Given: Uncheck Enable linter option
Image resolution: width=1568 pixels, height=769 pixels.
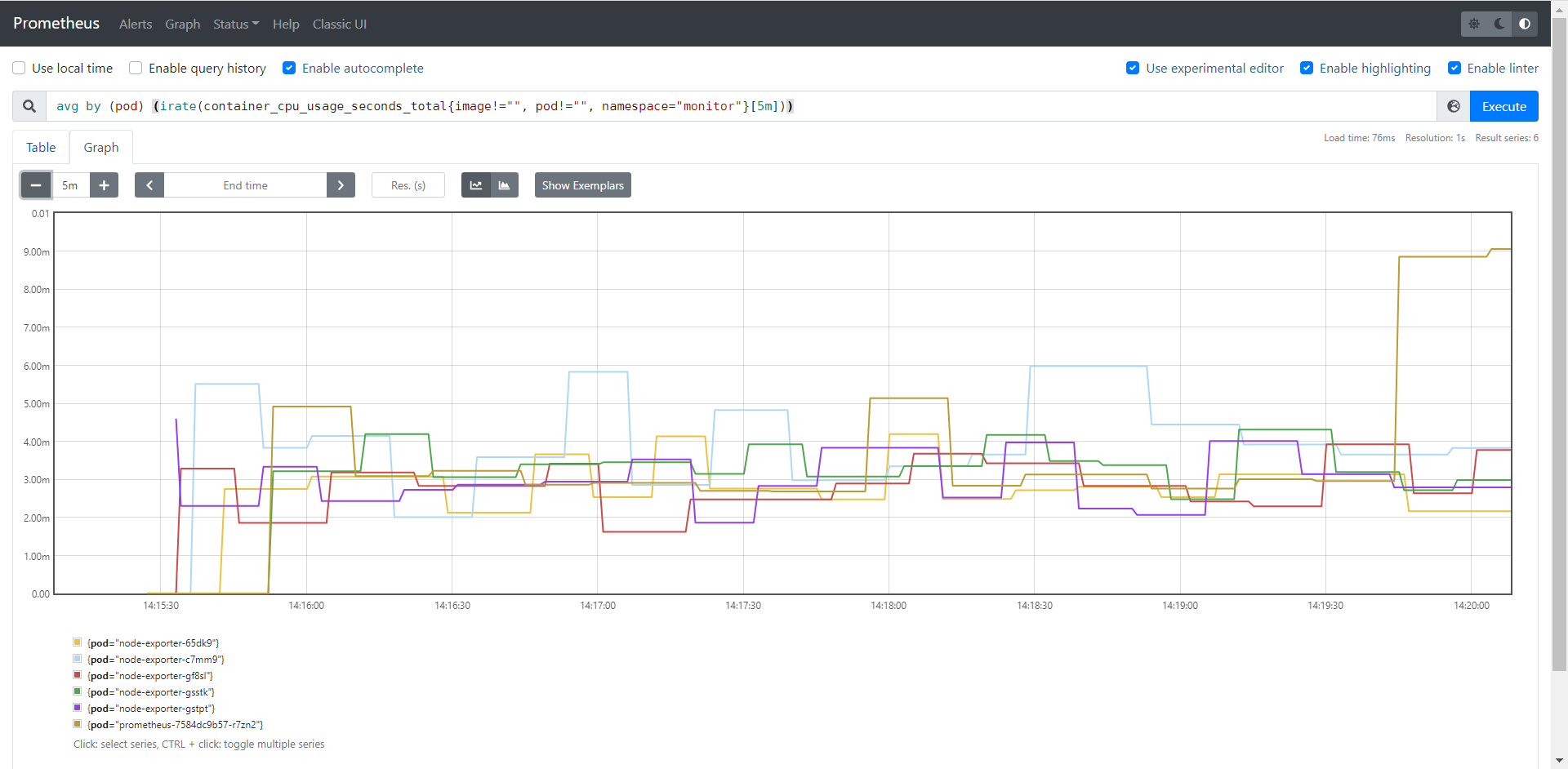Looking at the screenshot, I should [1454, 68].
